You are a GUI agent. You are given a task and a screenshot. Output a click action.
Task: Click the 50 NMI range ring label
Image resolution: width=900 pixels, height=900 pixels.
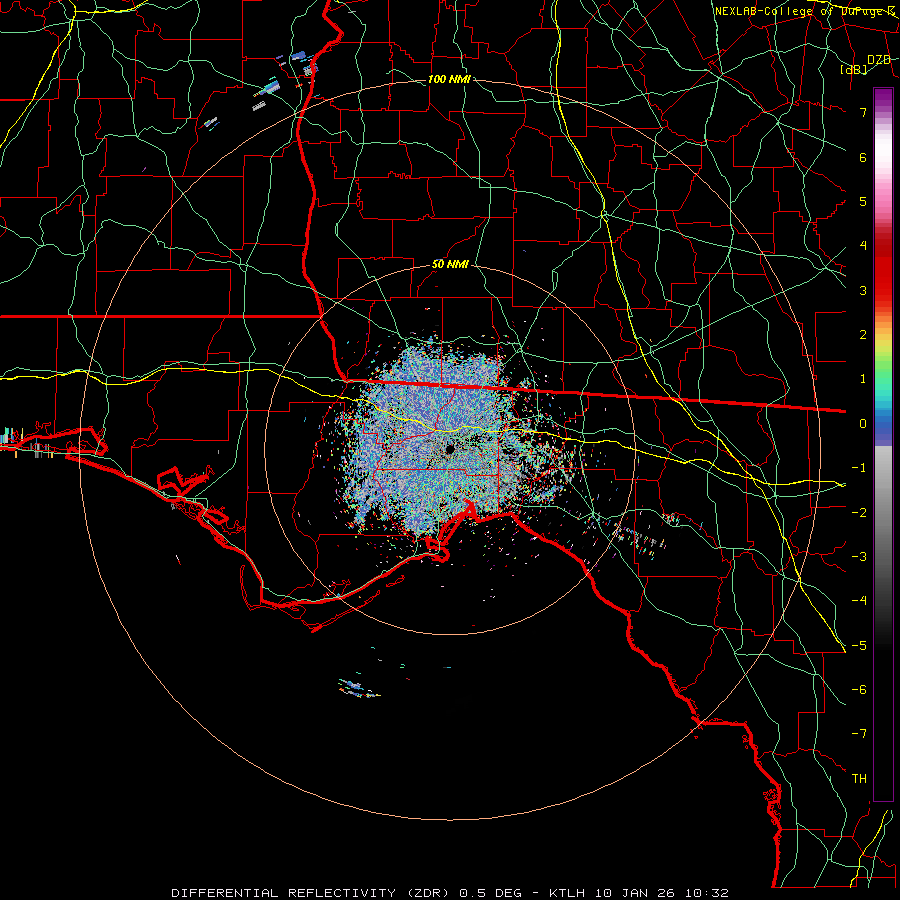(450, 264)
